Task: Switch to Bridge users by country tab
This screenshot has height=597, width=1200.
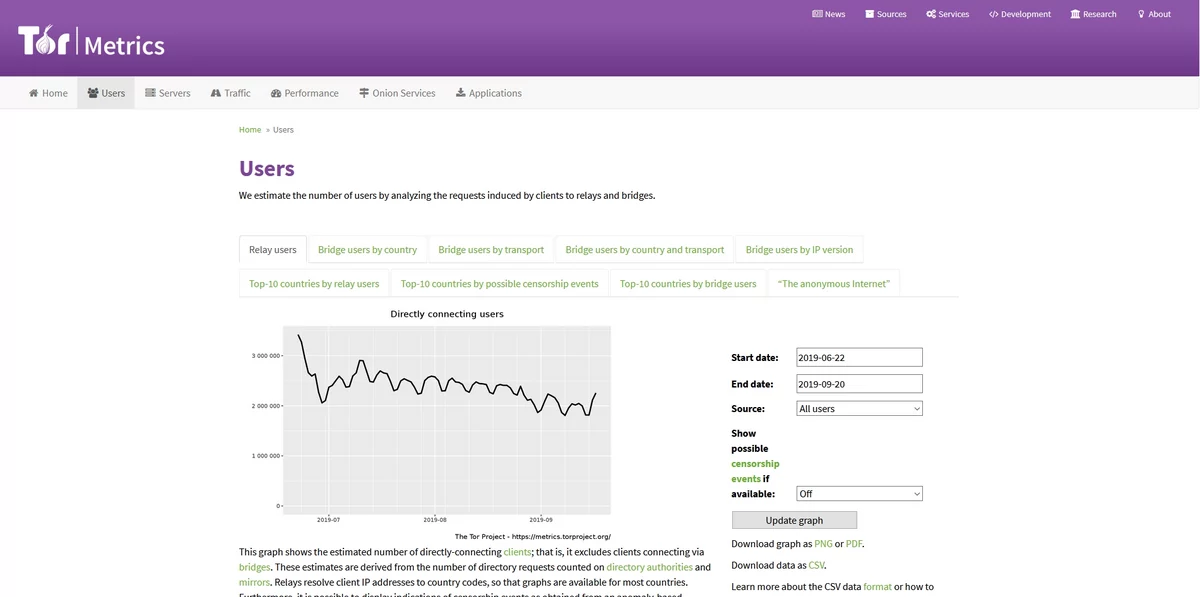Action: point(367,250)
